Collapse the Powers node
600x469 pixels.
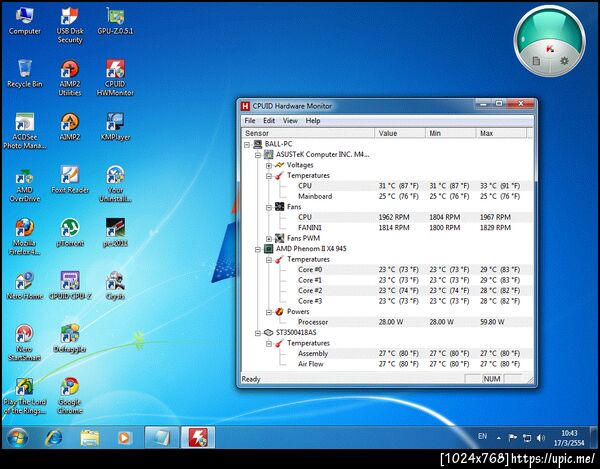(x=269, y=312)
